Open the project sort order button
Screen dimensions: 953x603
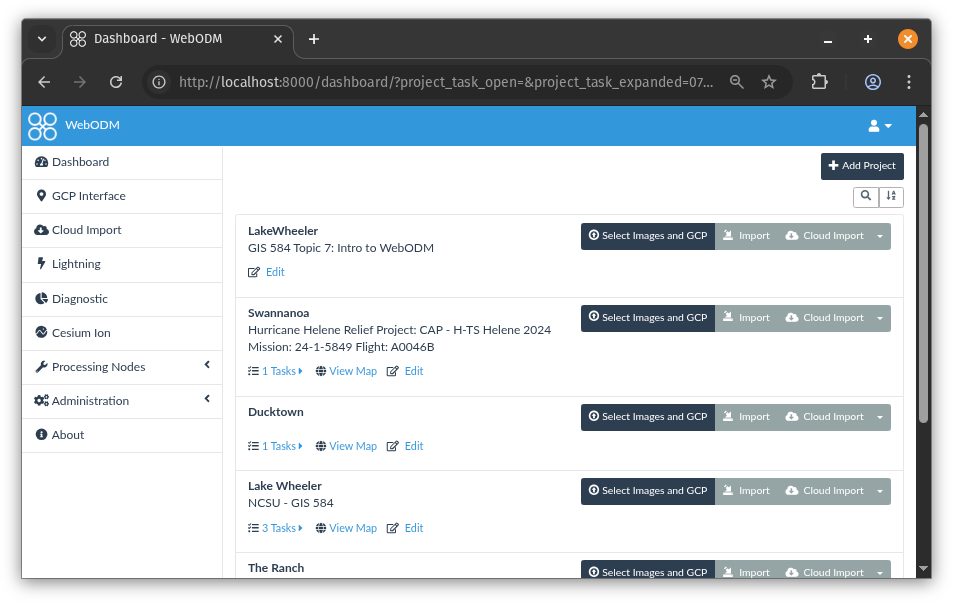click(891, 197)
